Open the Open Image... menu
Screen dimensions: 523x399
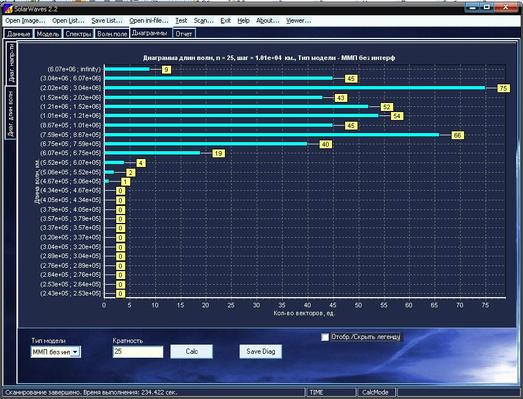point(25,21)
